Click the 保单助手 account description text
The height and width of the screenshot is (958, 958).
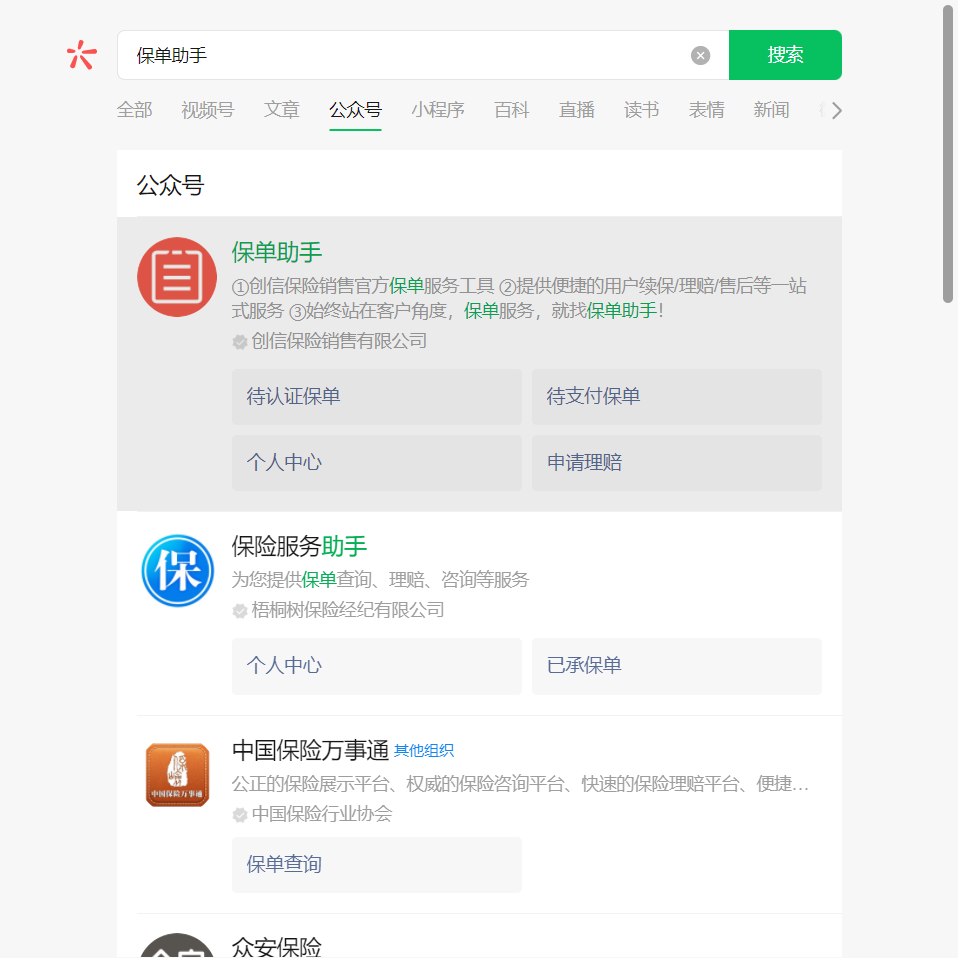click(x=519, y=298)
